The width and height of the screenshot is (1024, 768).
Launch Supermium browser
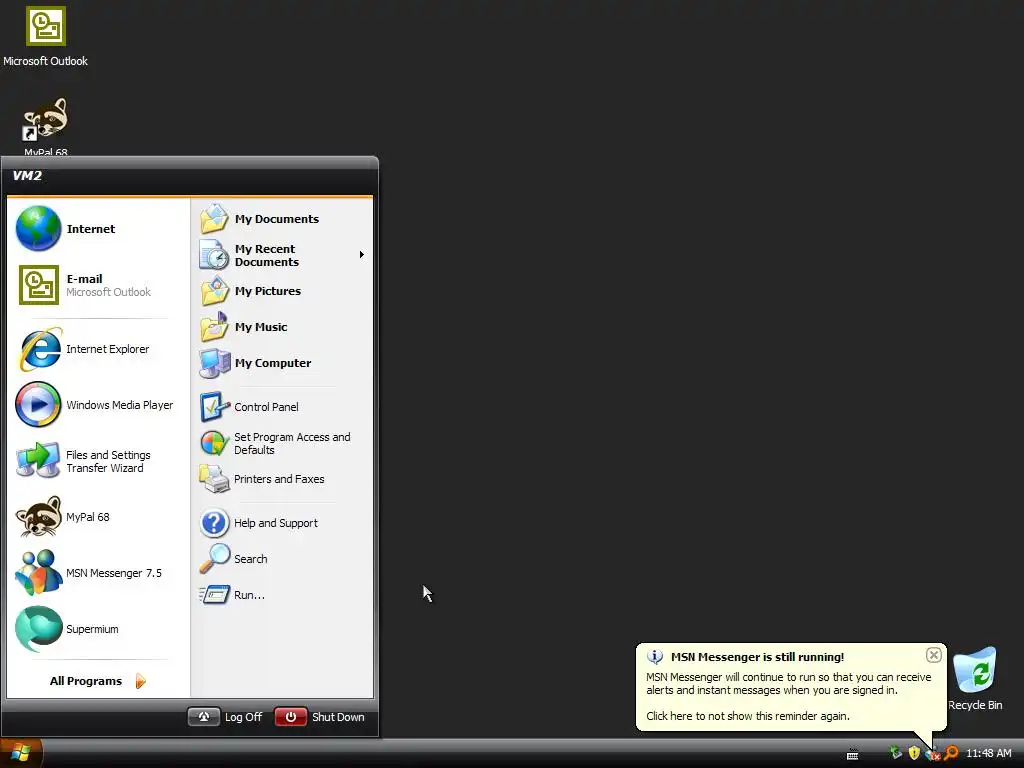[x=98, y=629]
